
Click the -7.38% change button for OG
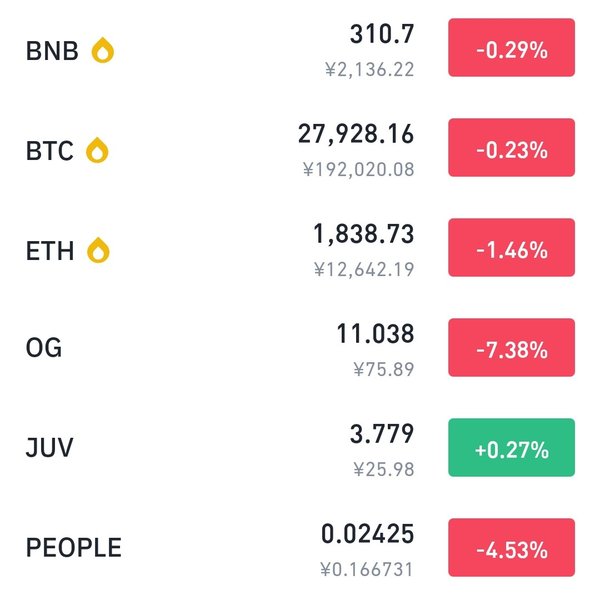coord(512,347)
